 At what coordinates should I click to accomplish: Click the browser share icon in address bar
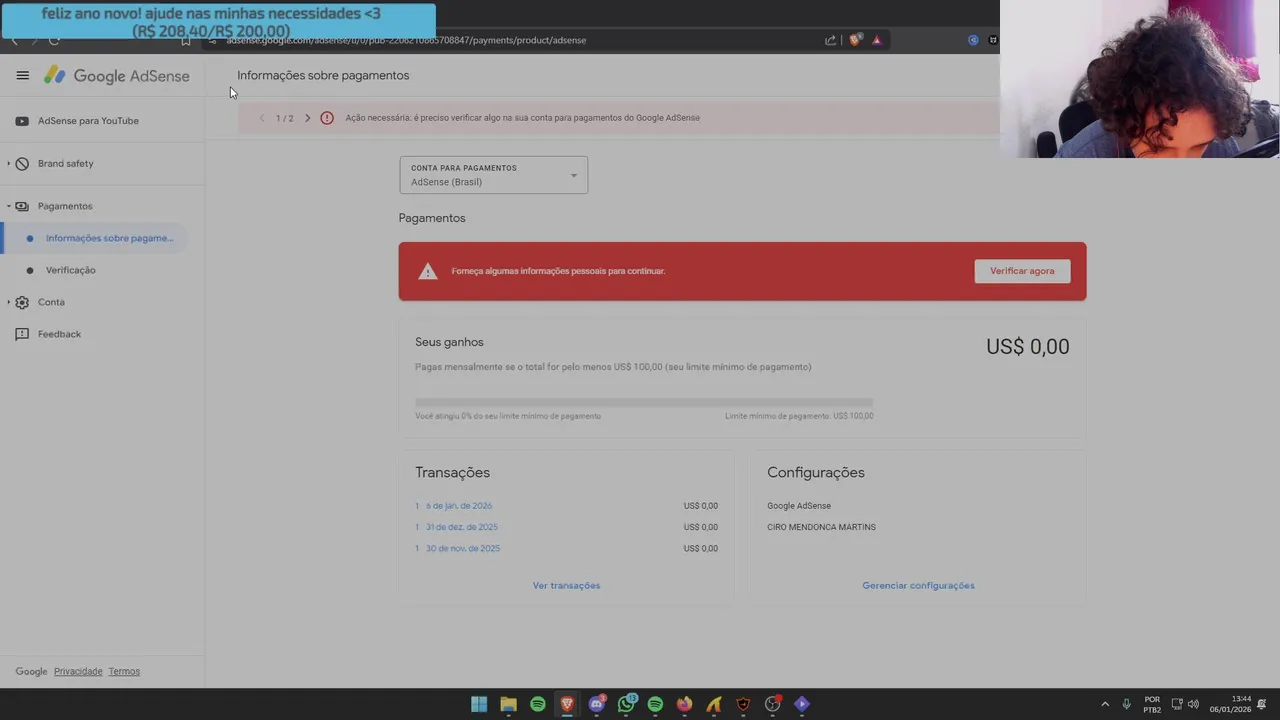click(x=830, y=40)
